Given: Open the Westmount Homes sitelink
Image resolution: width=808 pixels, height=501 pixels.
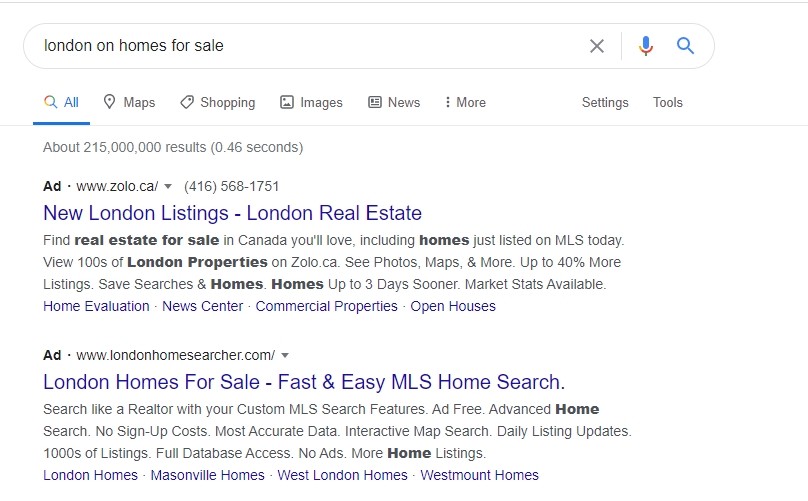Looking at the screenshot, I should (x=479, y=475).
